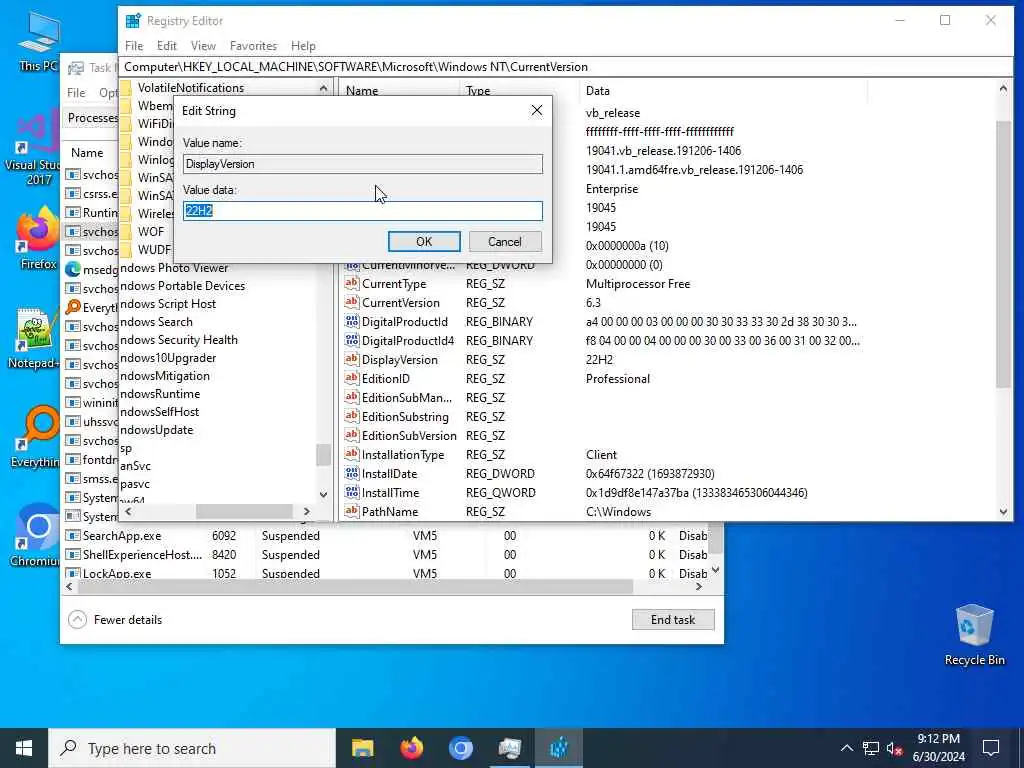1024x768 pixels.
Task: Open the Recycle Bin desktop icon
Action: point(974,635)
